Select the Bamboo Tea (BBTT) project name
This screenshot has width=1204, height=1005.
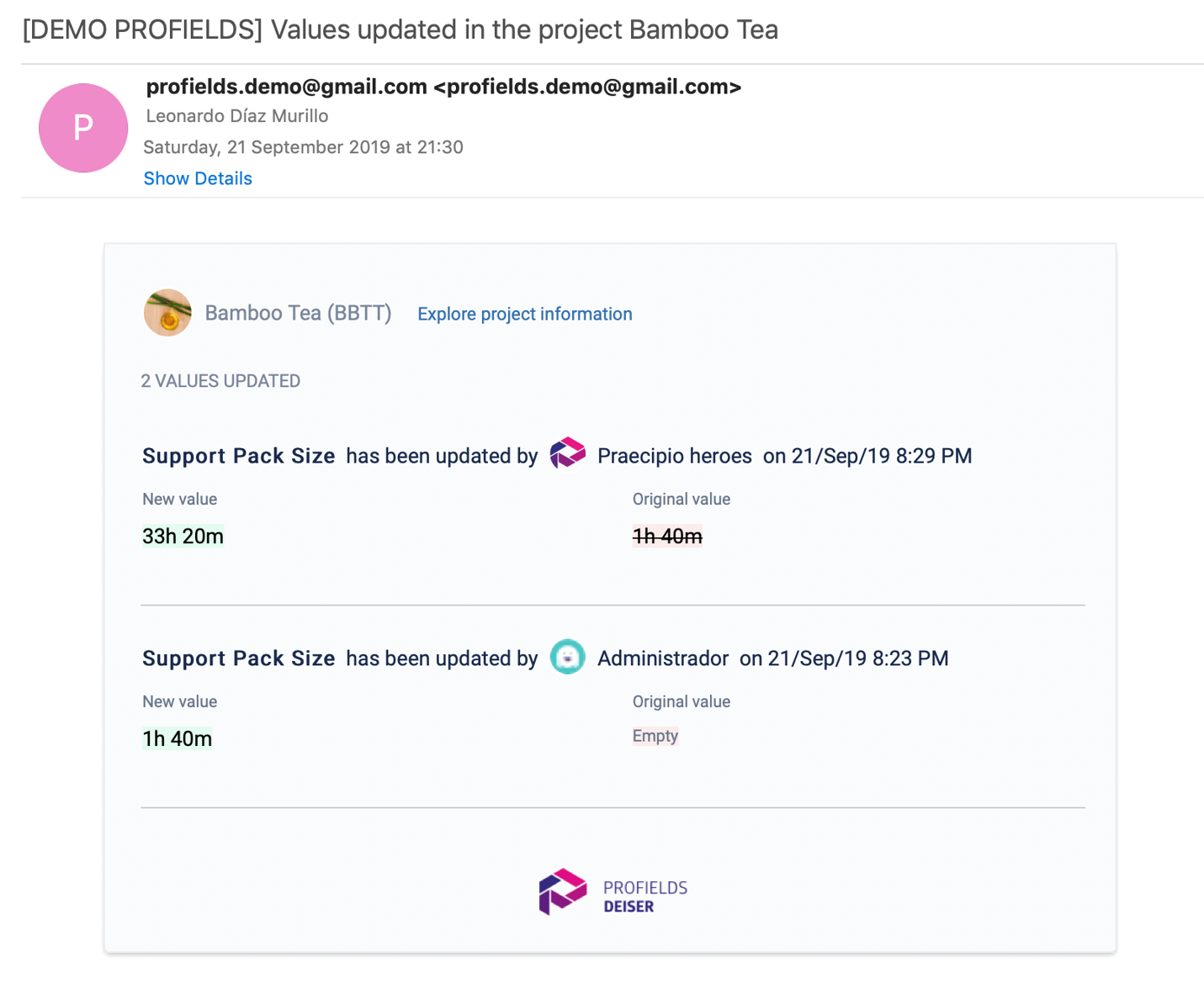click(x=298, y=313)
